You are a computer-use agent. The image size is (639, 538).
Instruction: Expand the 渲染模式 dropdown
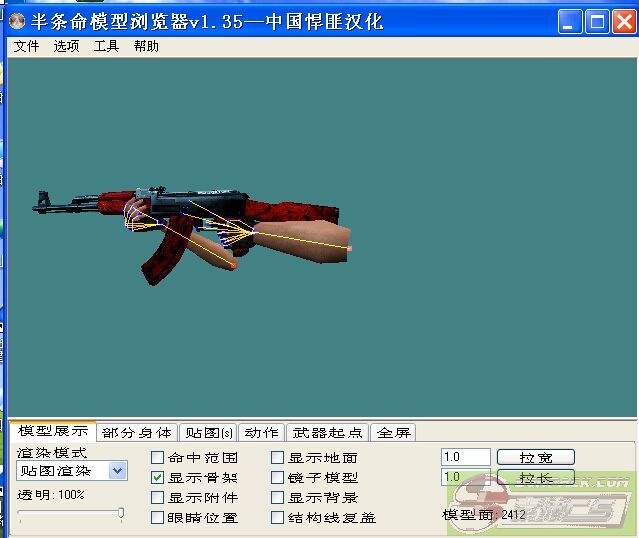click(118, 471)
